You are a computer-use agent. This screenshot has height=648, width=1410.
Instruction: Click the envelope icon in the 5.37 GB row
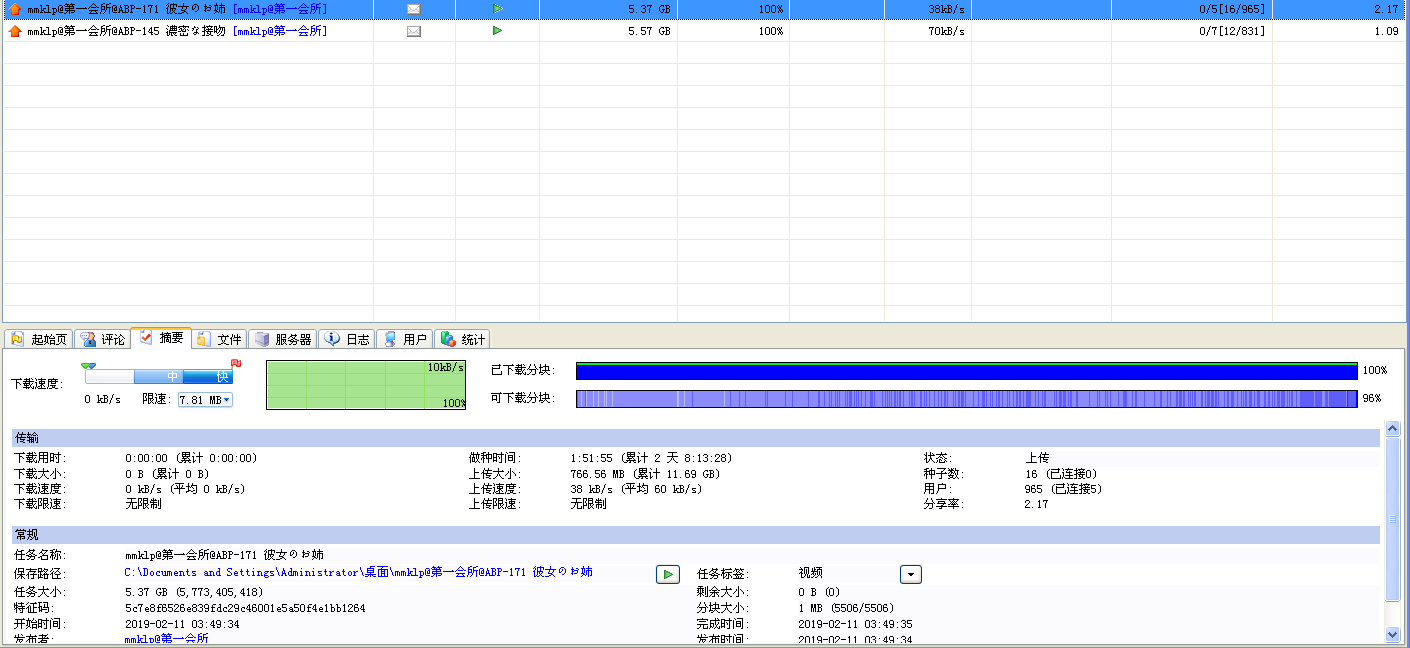coord(414,9)
